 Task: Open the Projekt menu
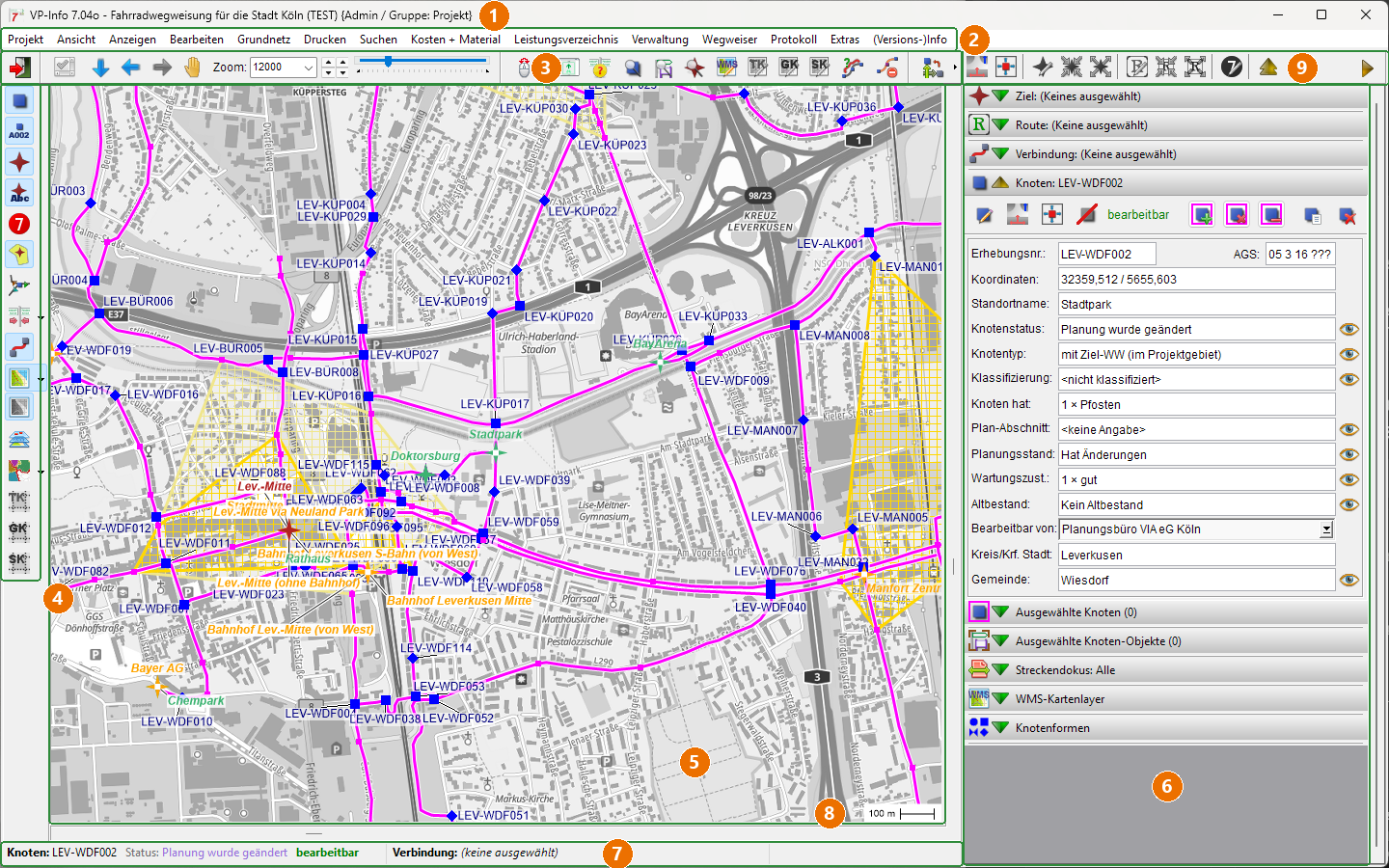[26, 40]
